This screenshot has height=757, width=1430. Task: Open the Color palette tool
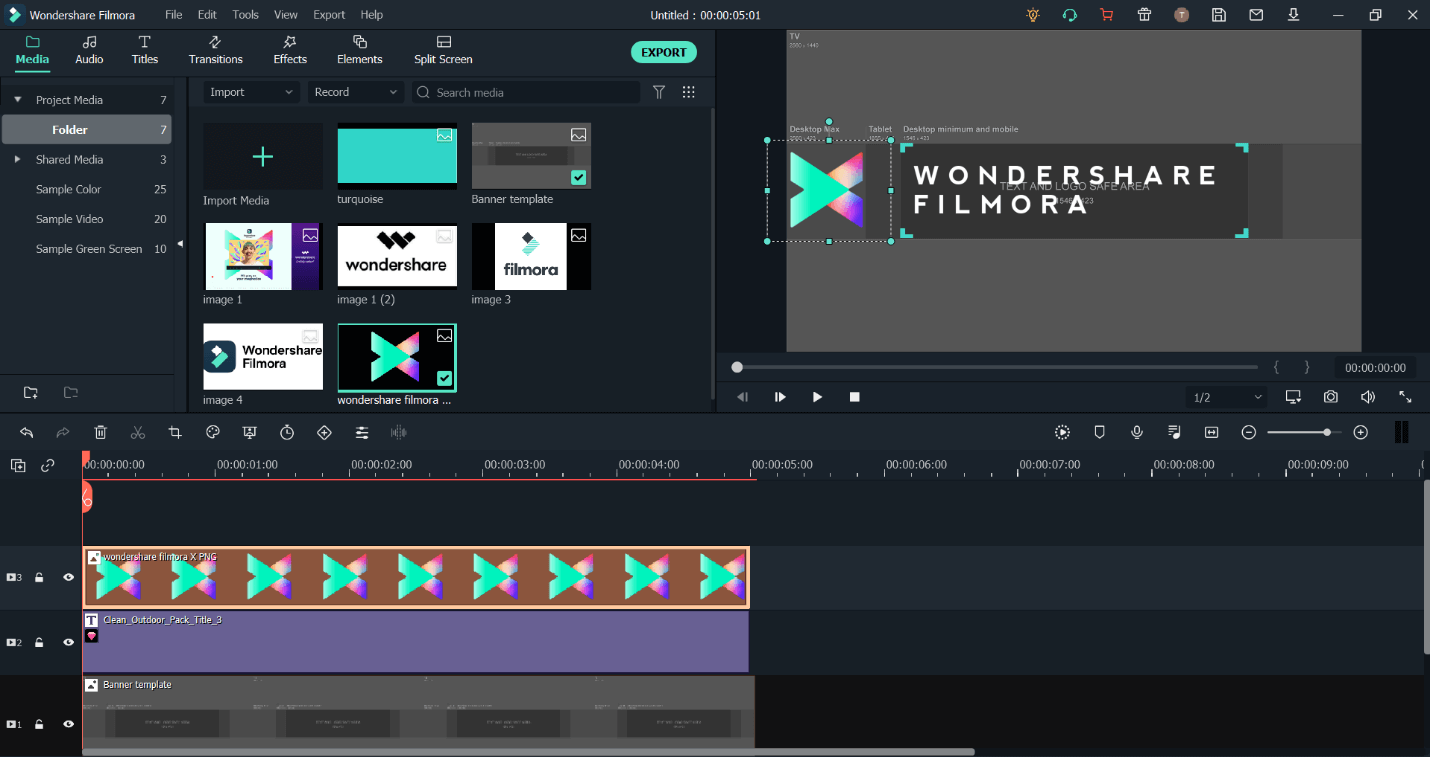point(212,432)
